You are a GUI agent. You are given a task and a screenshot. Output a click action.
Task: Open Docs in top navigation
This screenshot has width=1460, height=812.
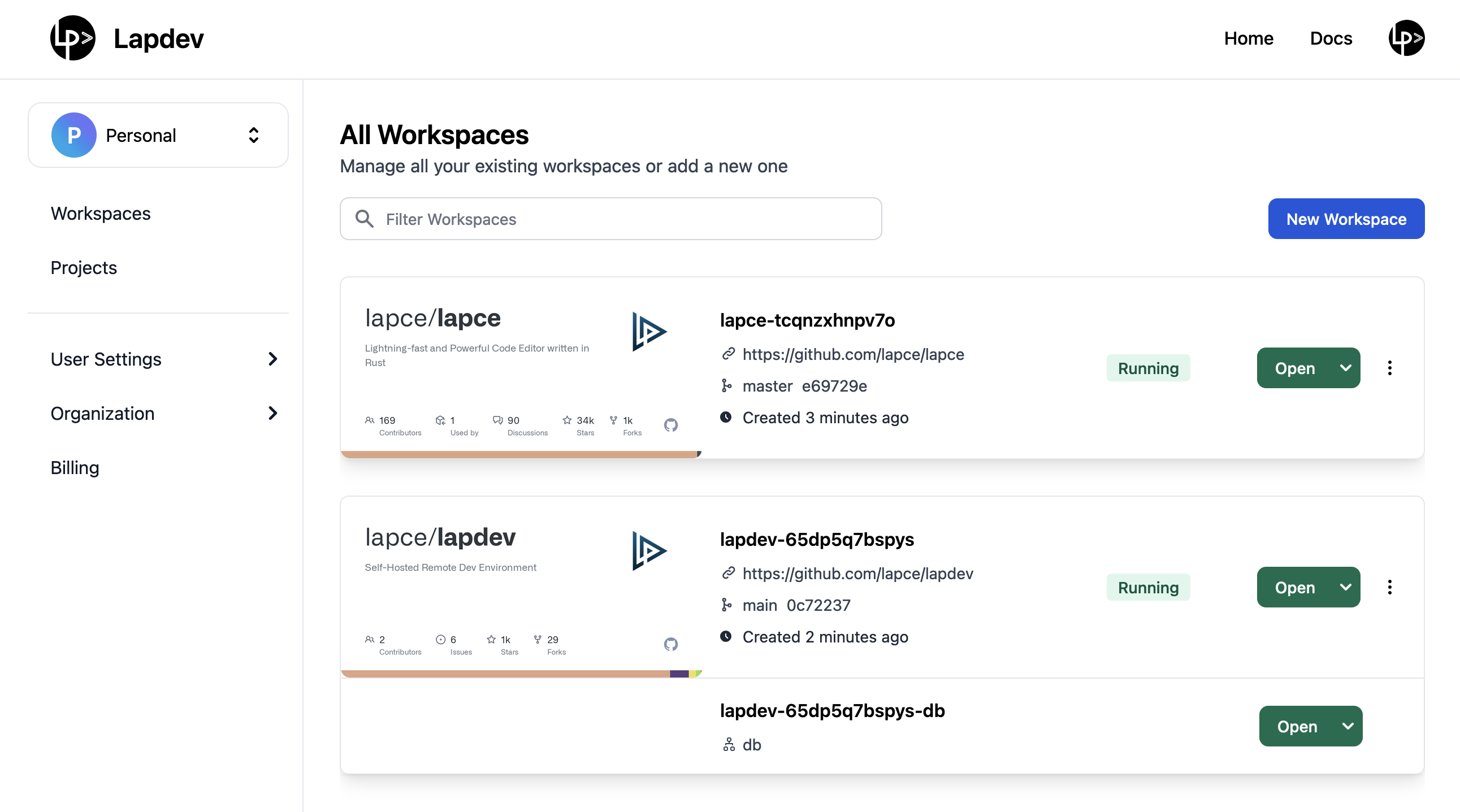(x=1330, y=38)
